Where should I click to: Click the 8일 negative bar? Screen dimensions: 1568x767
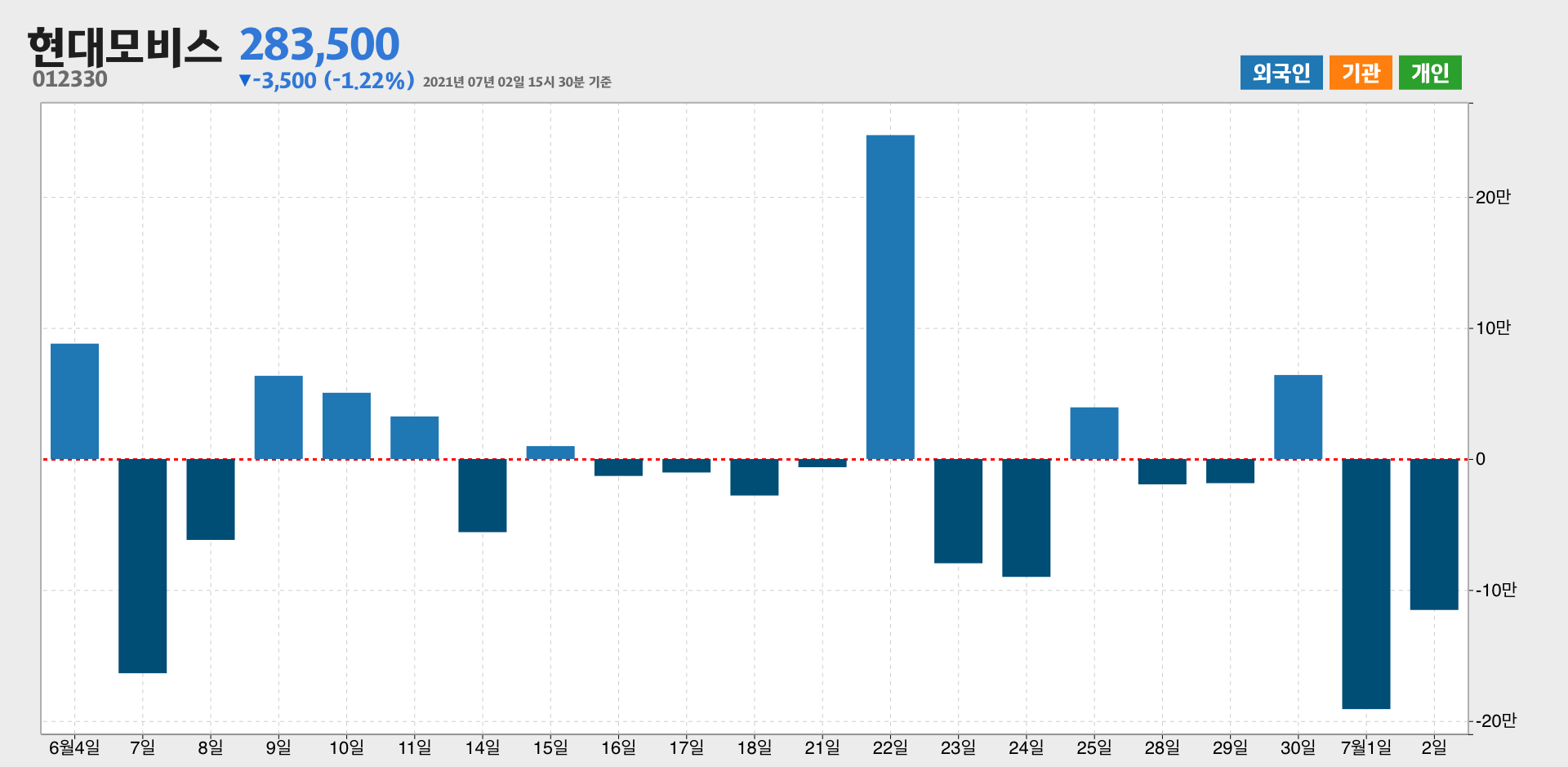click(x=211, y=499)
